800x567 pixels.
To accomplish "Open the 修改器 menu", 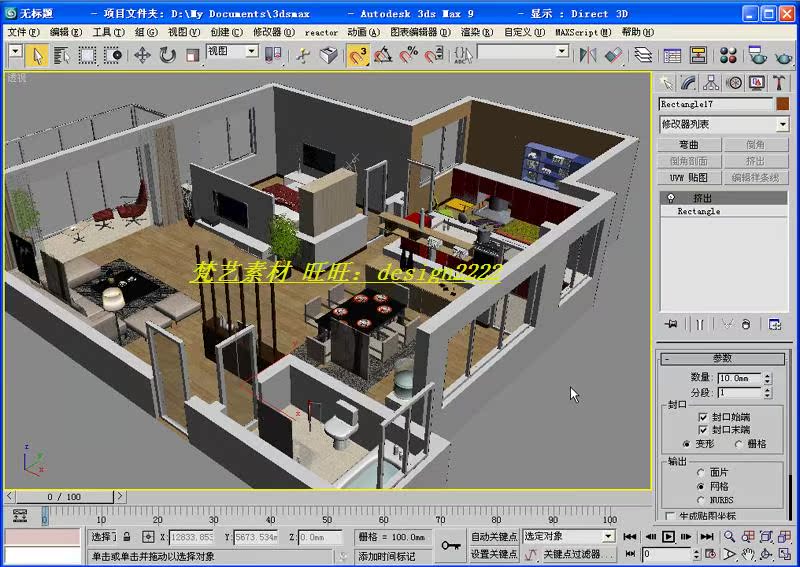I will 273,32.
